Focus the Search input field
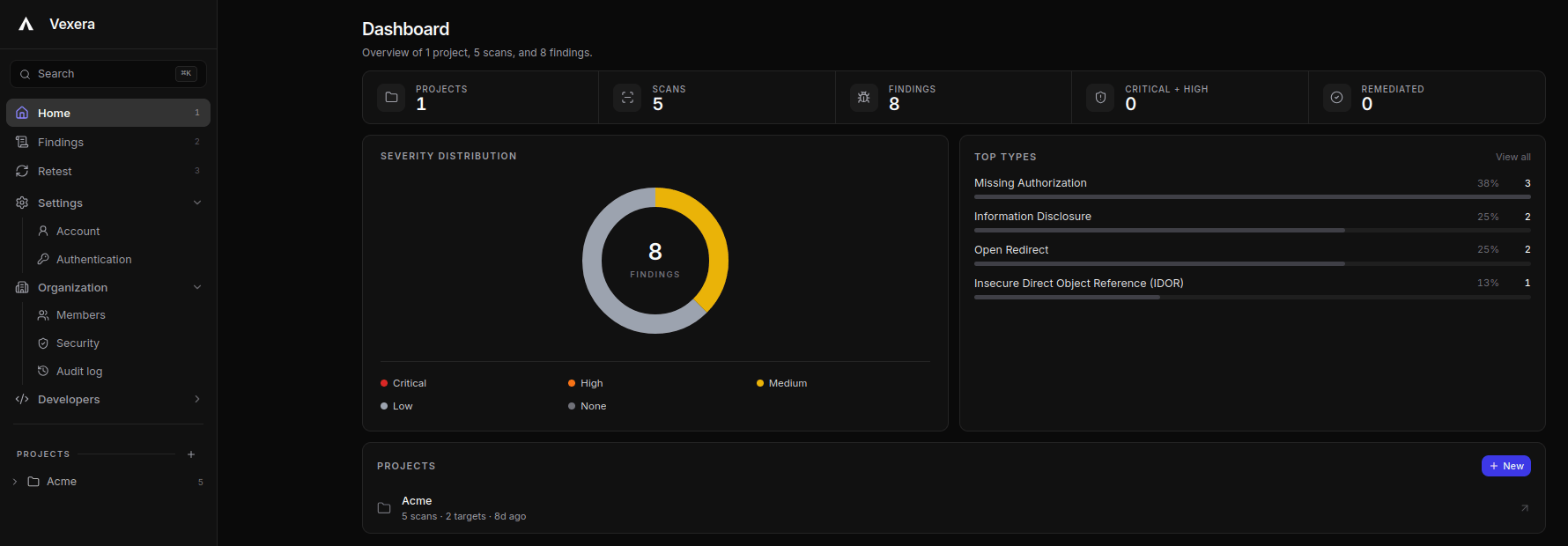 coord(108,74)
